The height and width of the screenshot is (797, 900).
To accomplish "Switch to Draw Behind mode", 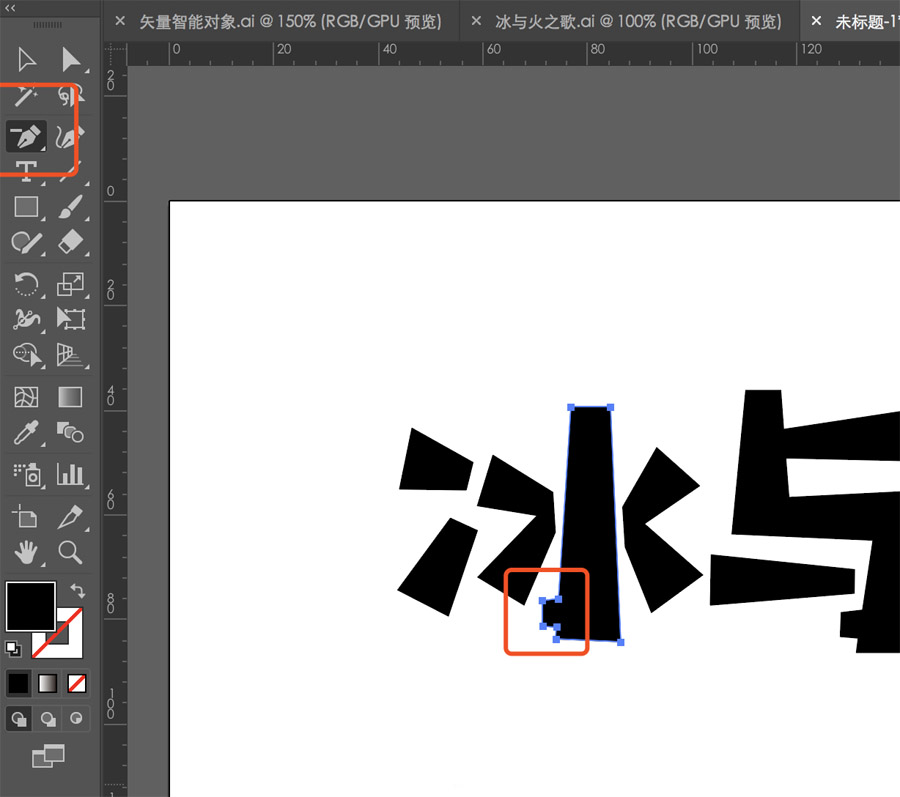I will pos(48,718).
